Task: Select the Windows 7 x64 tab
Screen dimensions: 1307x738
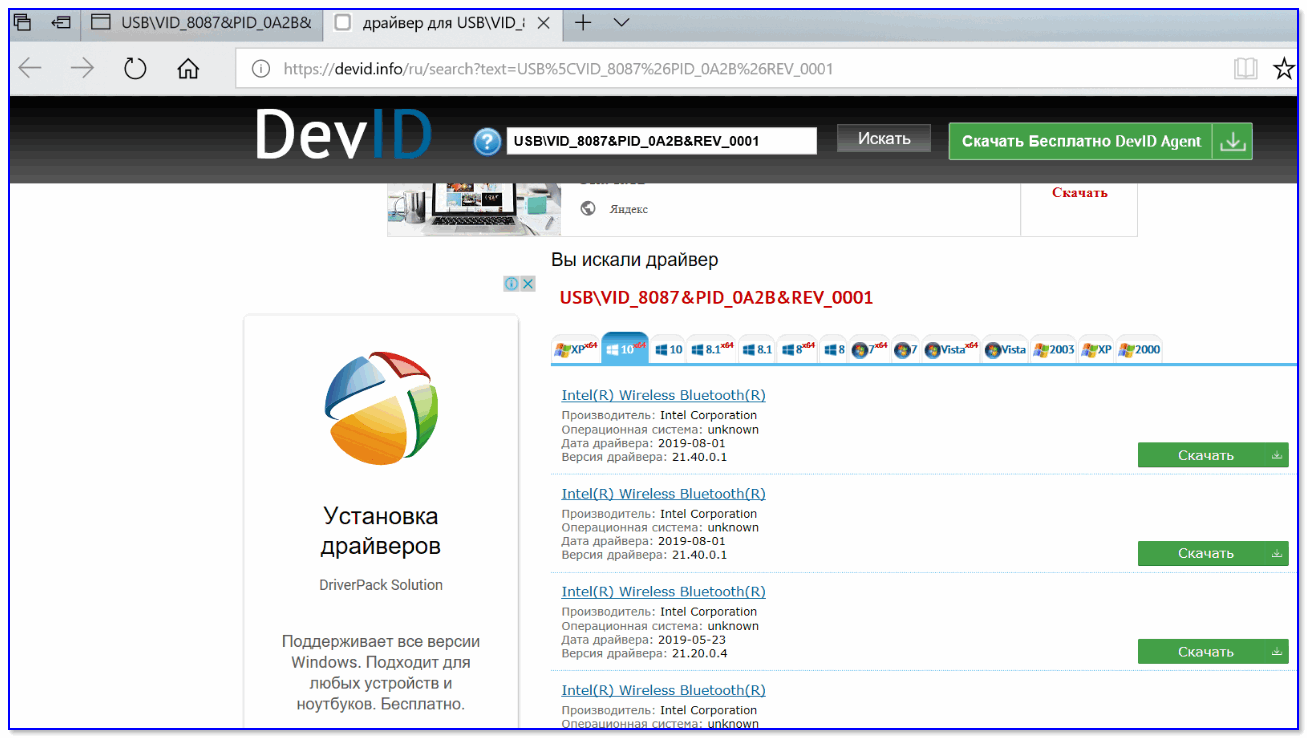Action: (x=869, y=350)
